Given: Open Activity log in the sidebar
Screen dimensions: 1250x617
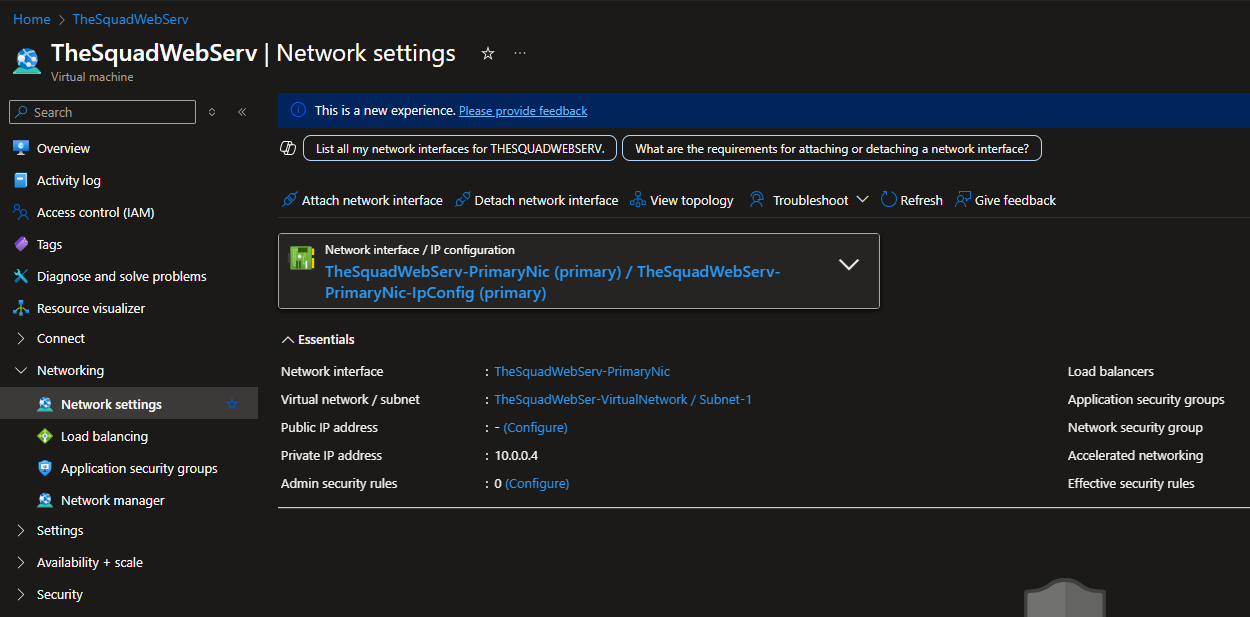Looking at the screenshot, I should click(69, 180).
